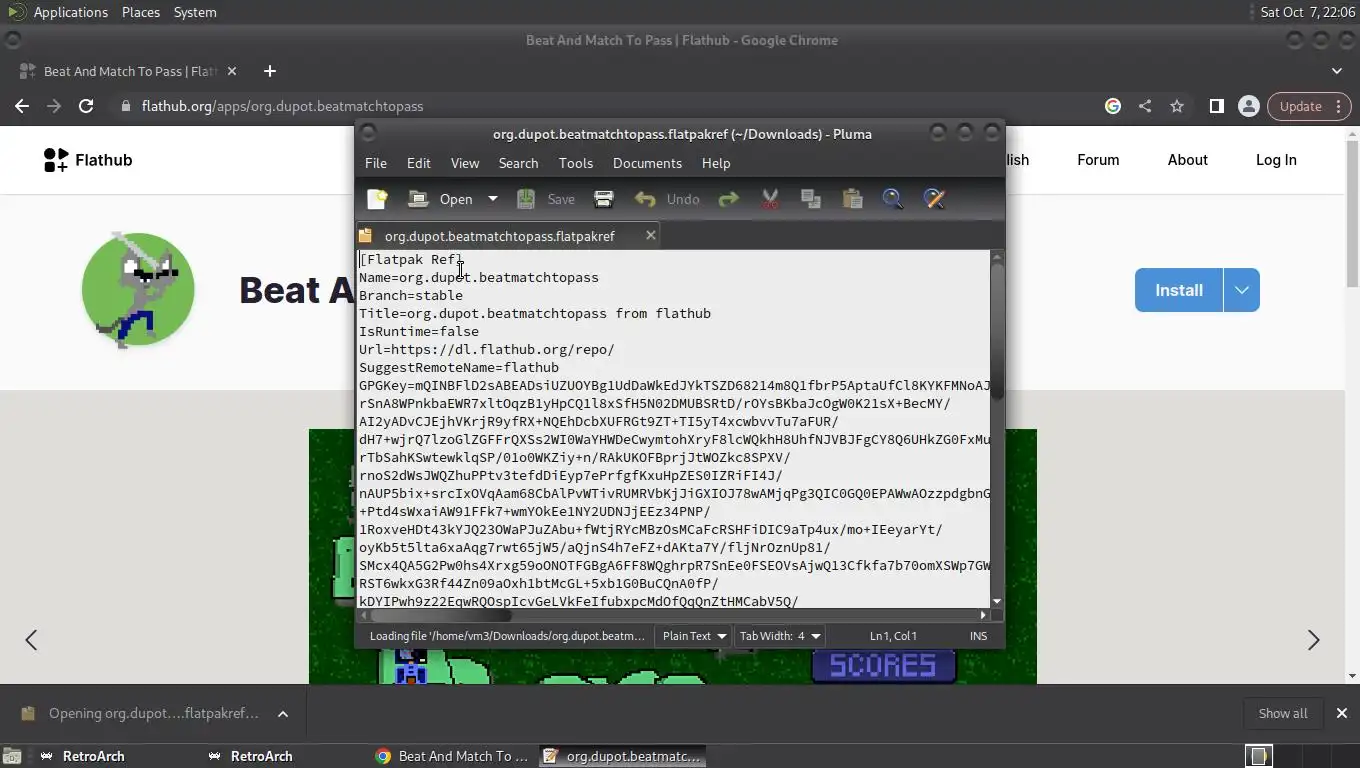This screenshot has height=768, width=1360.
Task: Close the Chrome downloads bar
Action: pyautogui.click(x=1342, y=714)
